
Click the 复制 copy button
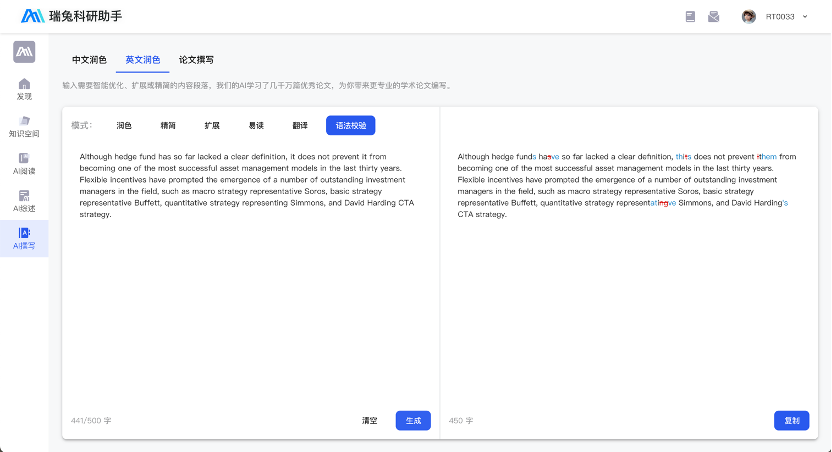coord(791,420)
